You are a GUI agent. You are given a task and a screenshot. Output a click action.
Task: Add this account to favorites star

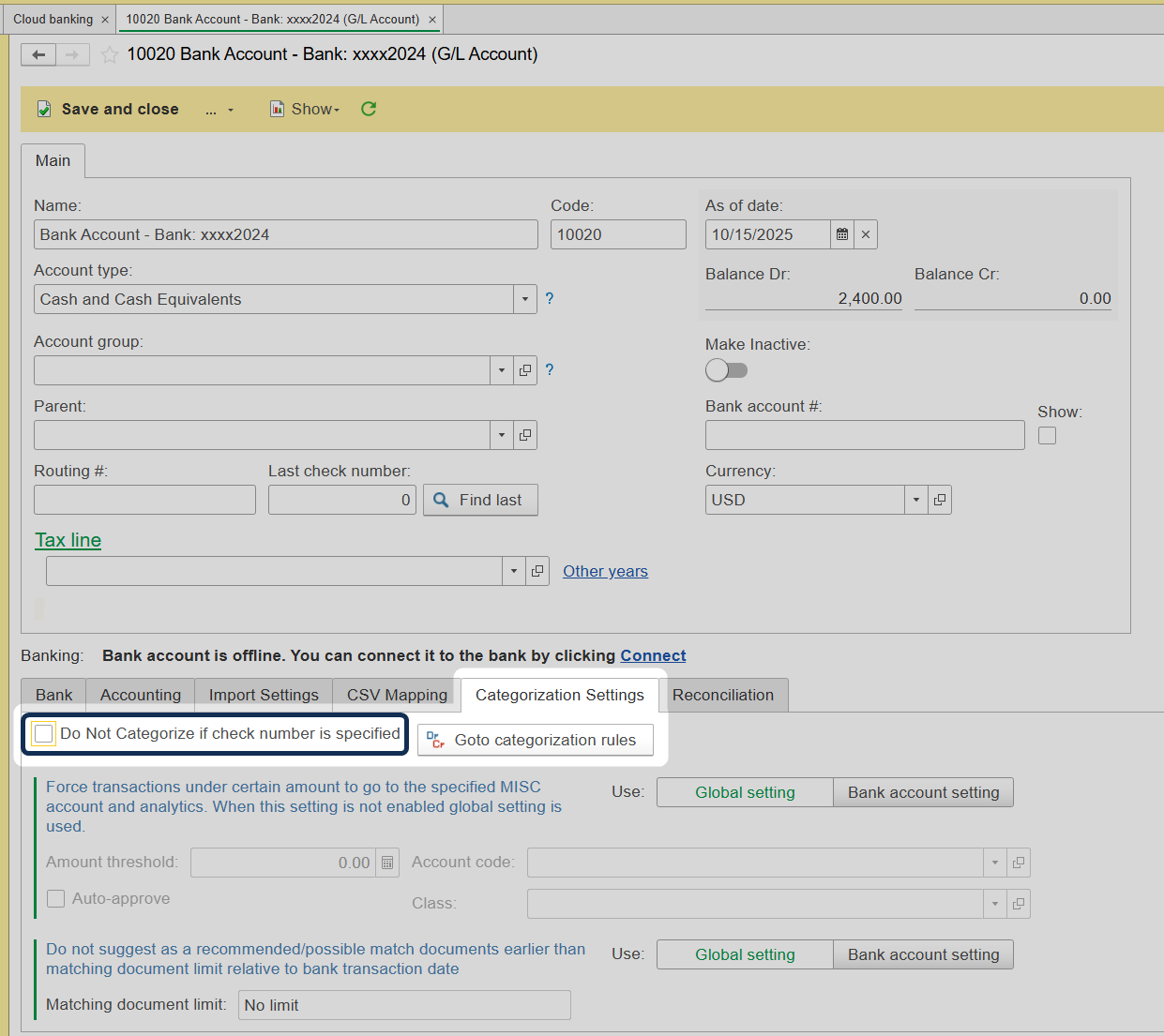(110, 55)
